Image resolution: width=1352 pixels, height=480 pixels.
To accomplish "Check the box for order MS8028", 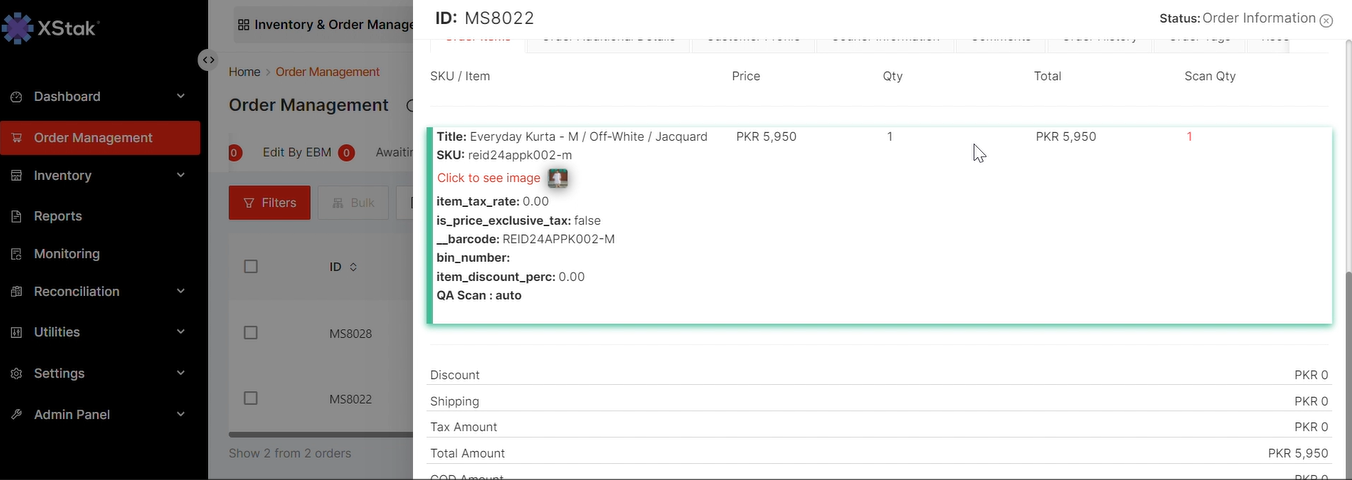I will coord(251,333).
